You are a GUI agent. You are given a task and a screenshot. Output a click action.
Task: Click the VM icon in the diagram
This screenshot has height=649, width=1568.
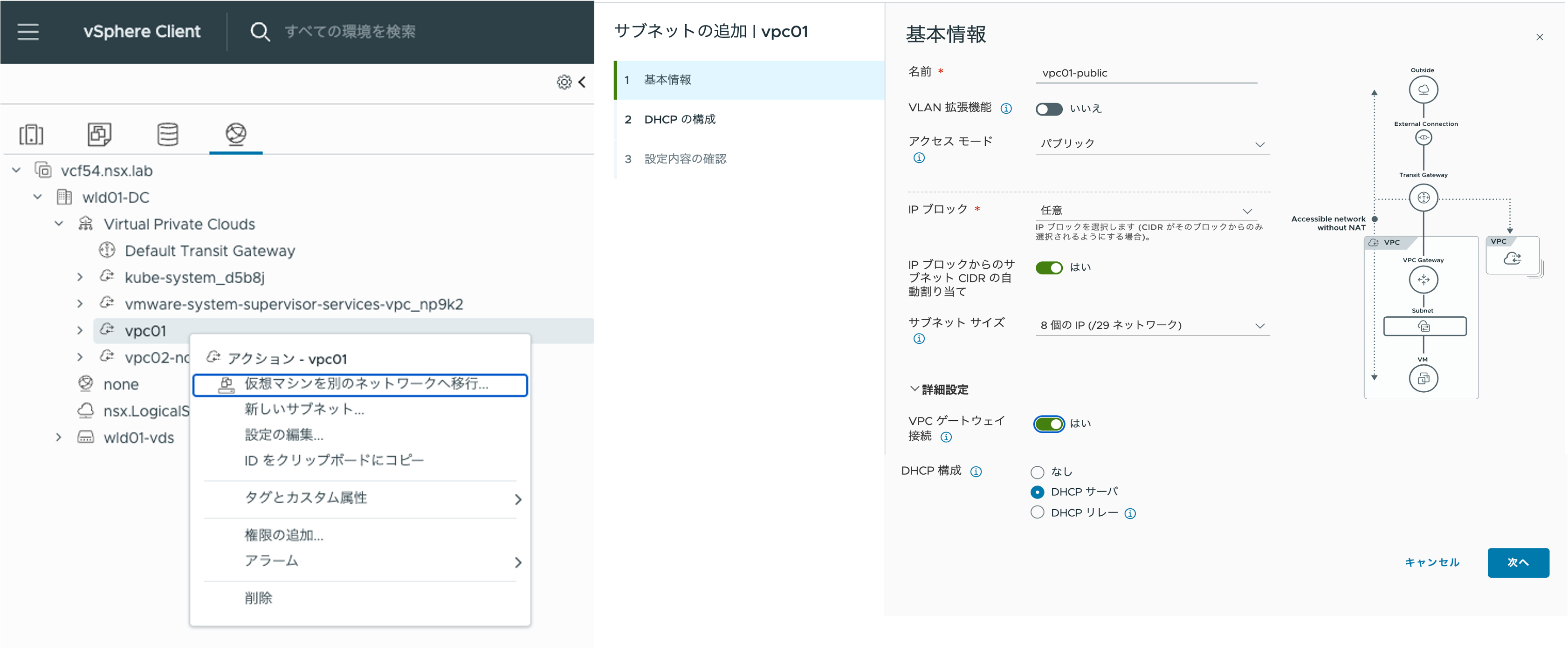coord(1423,378)
